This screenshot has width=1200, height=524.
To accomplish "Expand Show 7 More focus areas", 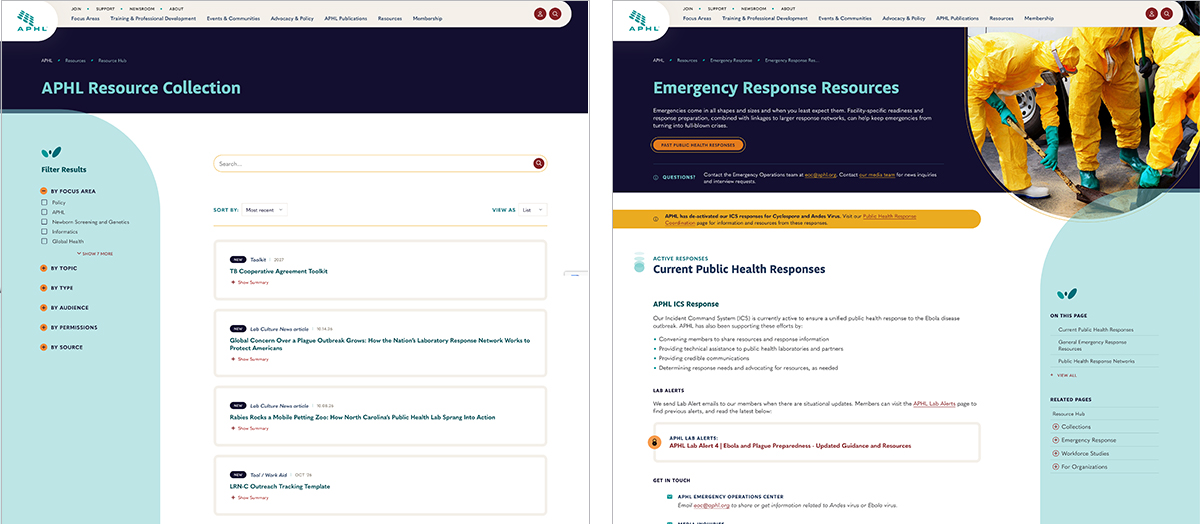I will [x=95, y=253].
